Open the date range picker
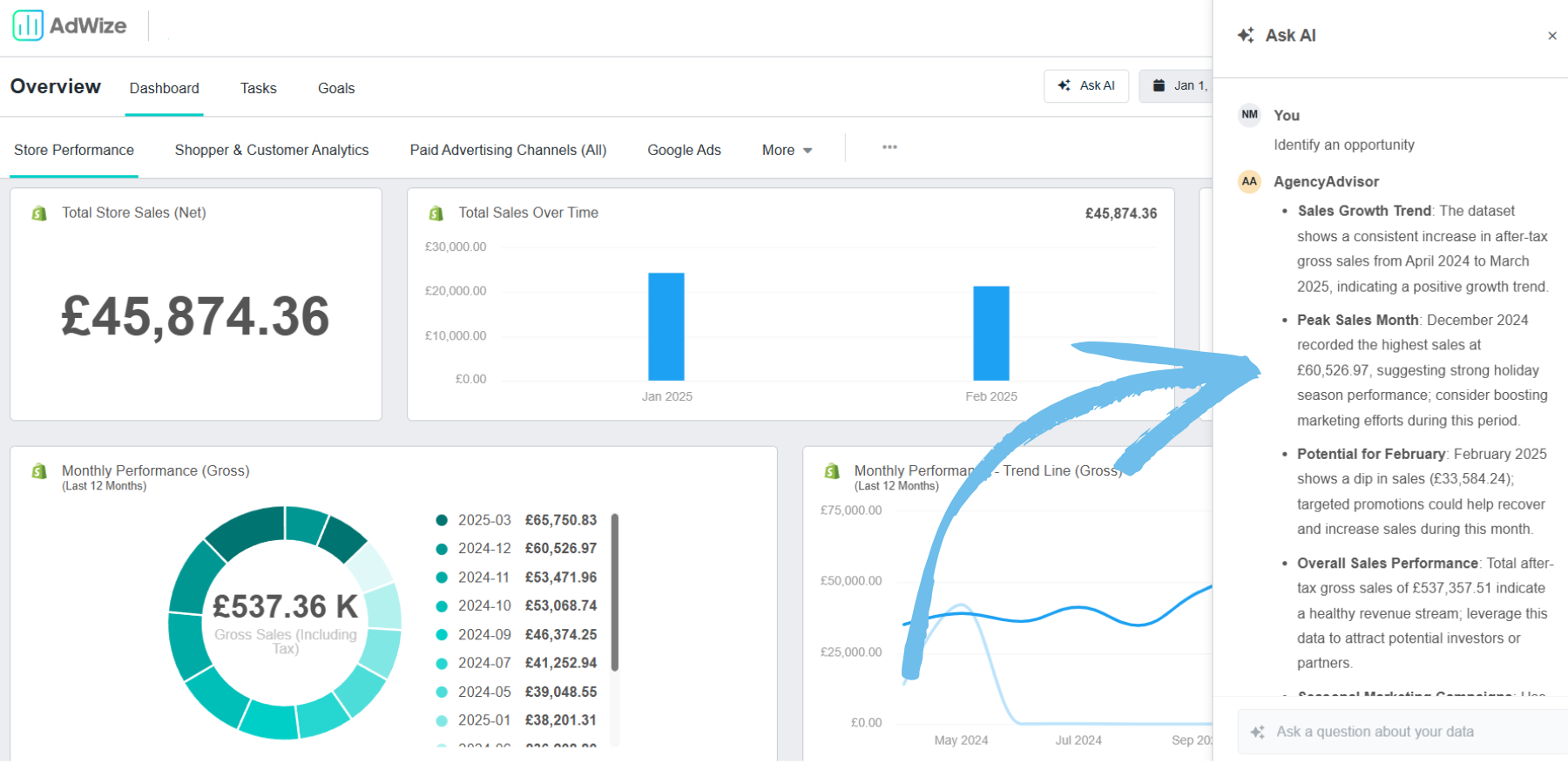The width and height of the screenshot is (1568, 784). pos(1178,86)
